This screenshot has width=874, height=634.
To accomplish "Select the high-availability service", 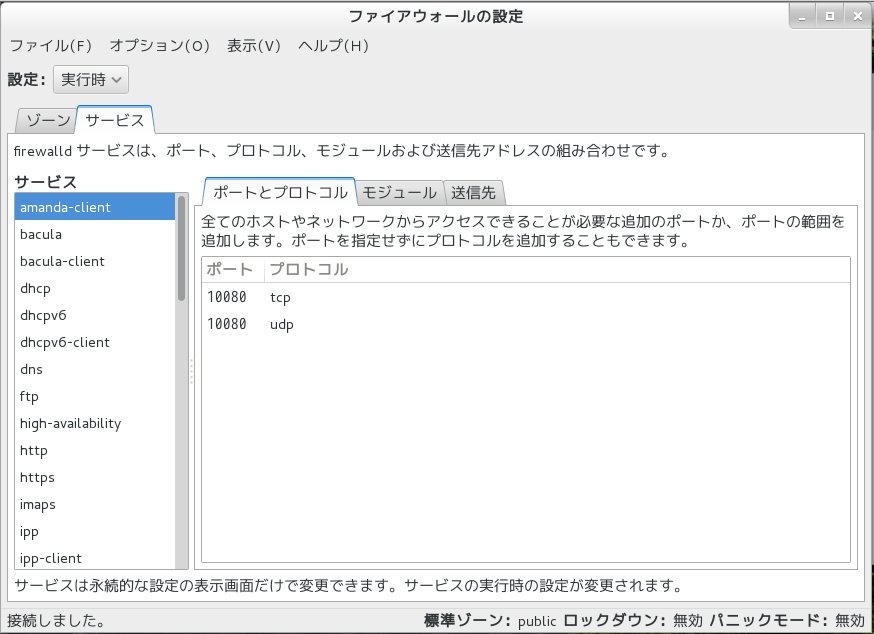I will click(70, 423).
